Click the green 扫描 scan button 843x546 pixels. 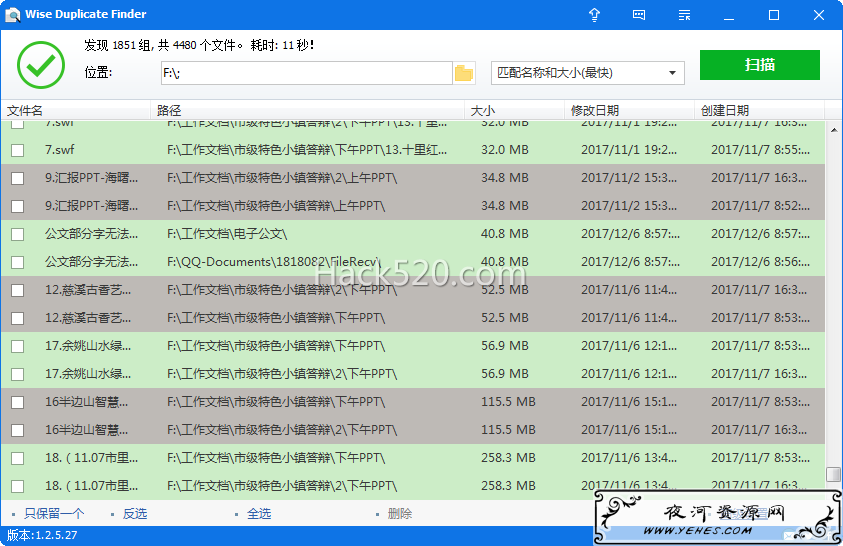tap(760, 65)
